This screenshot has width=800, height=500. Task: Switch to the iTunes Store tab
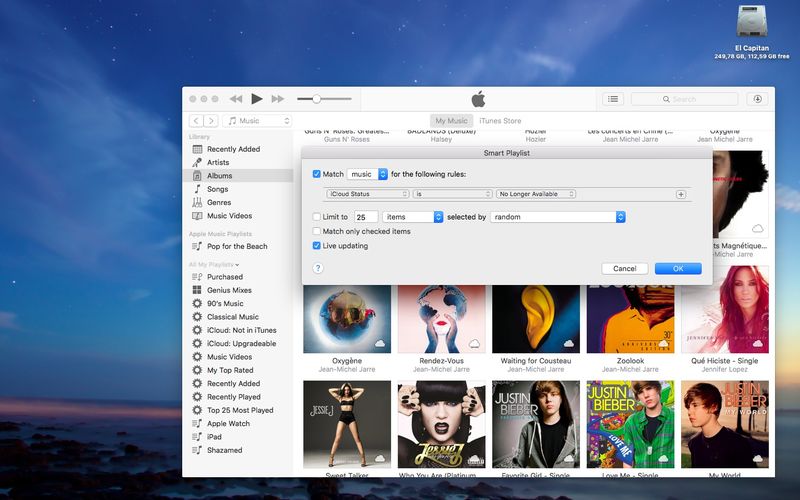(500, 121)
